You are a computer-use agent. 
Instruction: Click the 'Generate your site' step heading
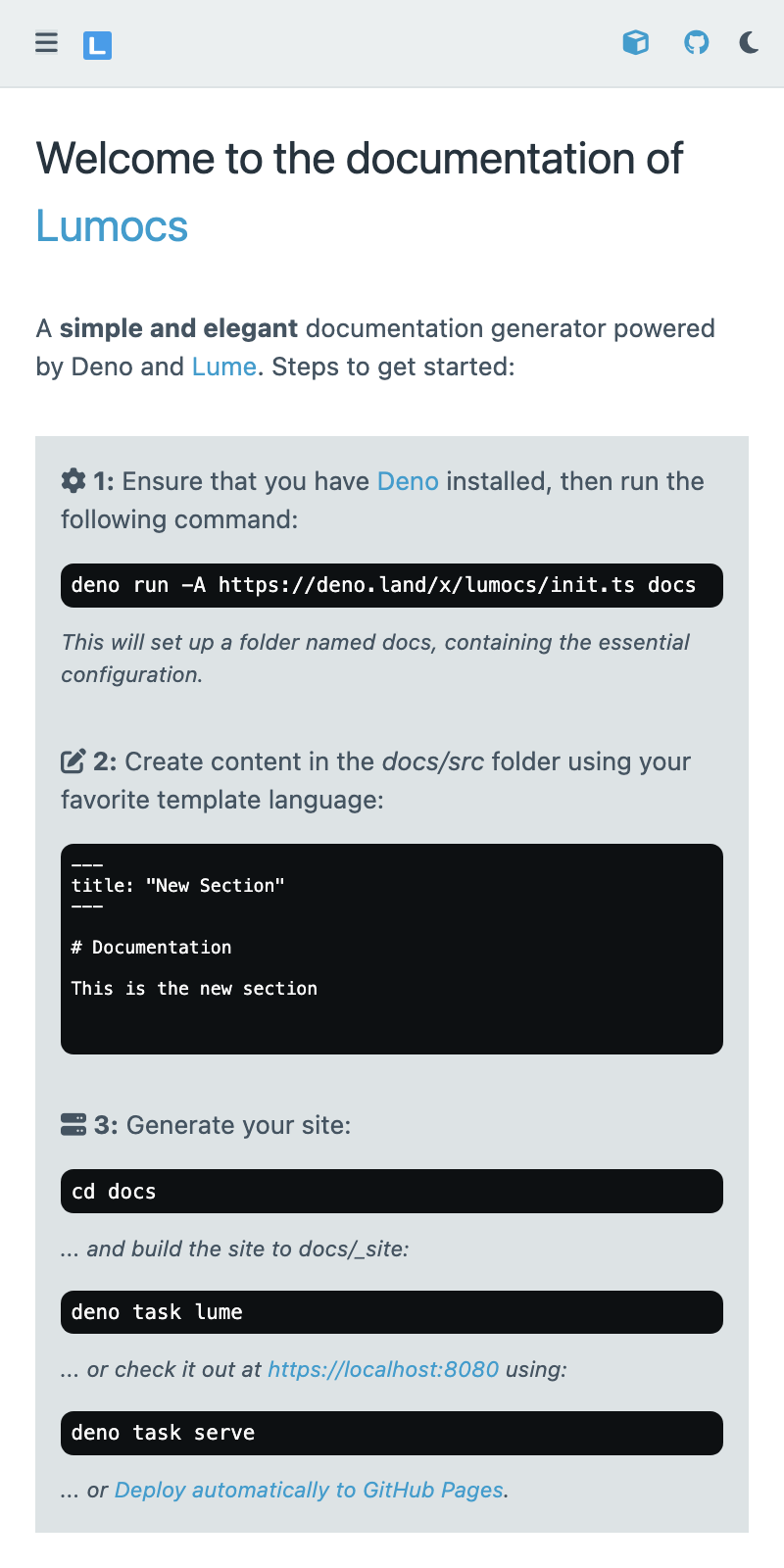click(238, 1125)
